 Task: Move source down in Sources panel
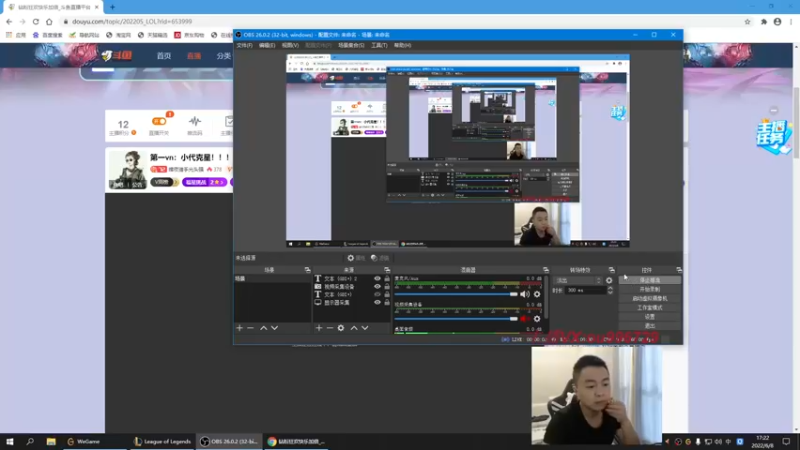(x=365, y=328)
